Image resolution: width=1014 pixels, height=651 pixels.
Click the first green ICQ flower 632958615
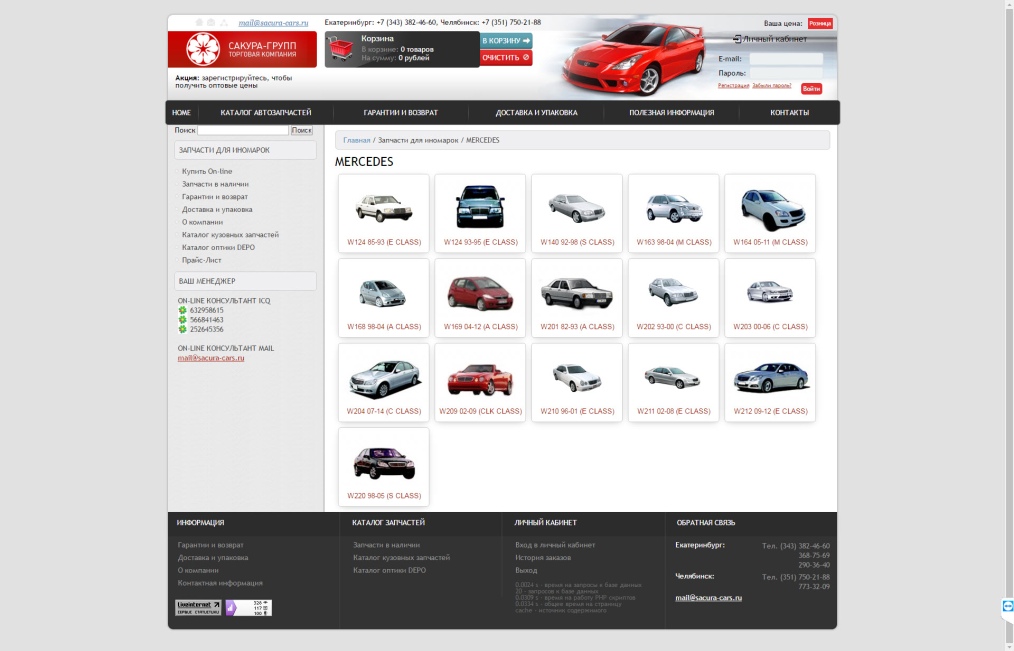pyautogui.click(x=182, y=310)
